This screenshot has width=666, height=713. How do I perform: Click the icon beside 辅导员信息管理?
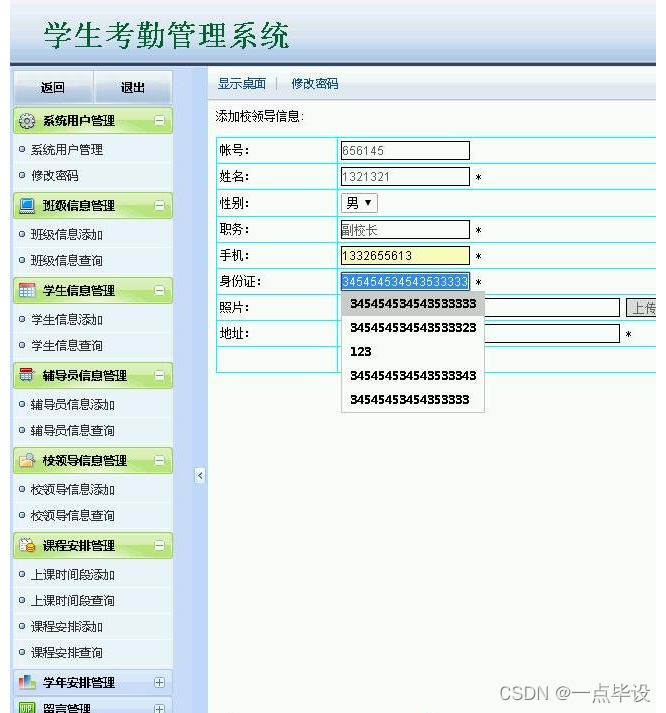point(27,376)
